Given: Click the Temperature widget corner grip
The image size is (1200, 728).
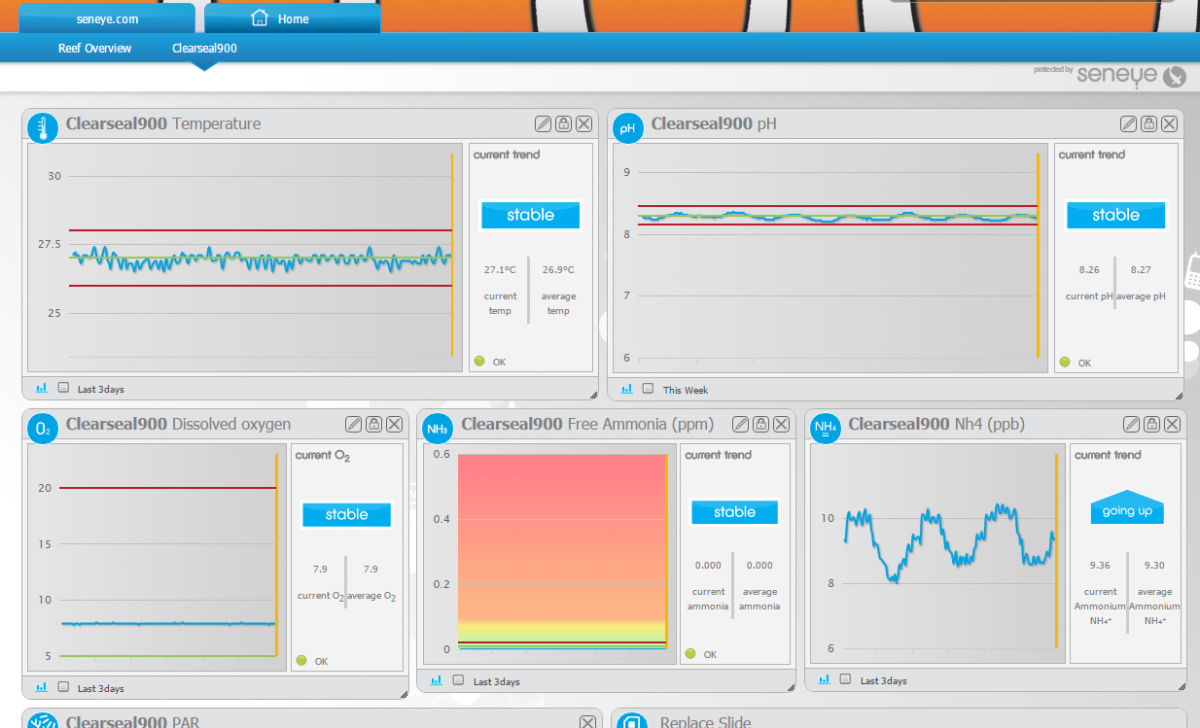Looking at the screenshot, I should (593, 394).
